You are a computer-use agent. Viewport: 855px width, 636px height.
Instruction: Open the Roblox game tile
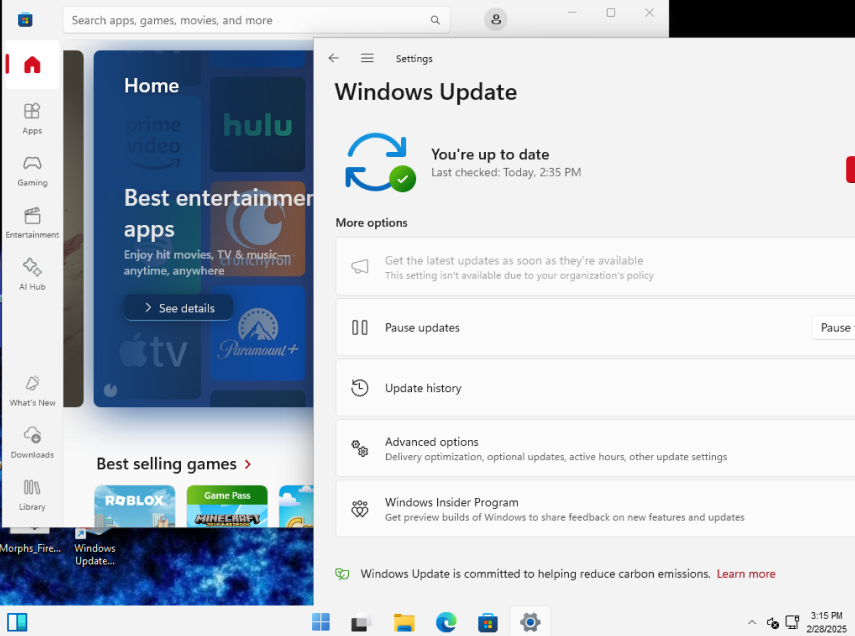point(135,506)
